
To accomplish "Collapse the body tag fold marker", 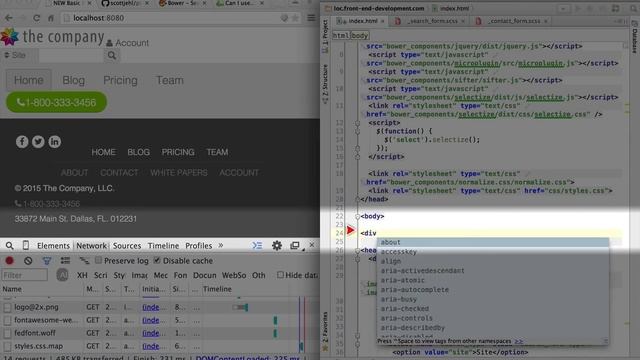I will coord(357,216).
